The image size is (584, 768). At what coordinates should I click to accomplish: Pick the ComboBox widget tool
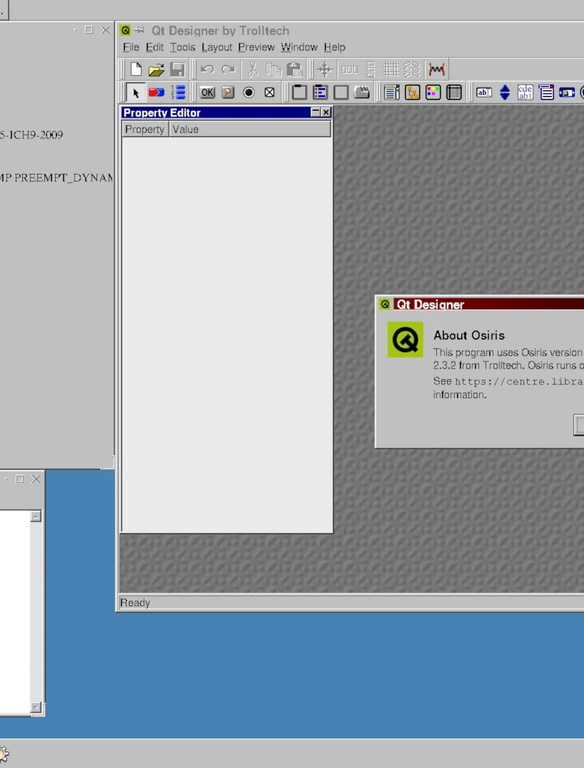(546, 93)
